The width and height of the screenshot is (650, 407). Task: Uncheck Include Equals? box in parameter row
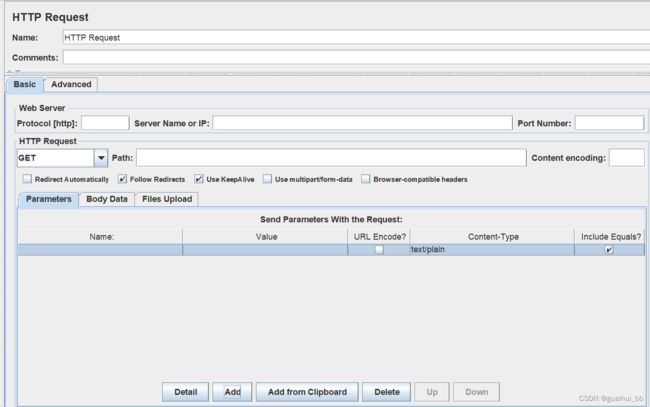click(x=609, y=250)
